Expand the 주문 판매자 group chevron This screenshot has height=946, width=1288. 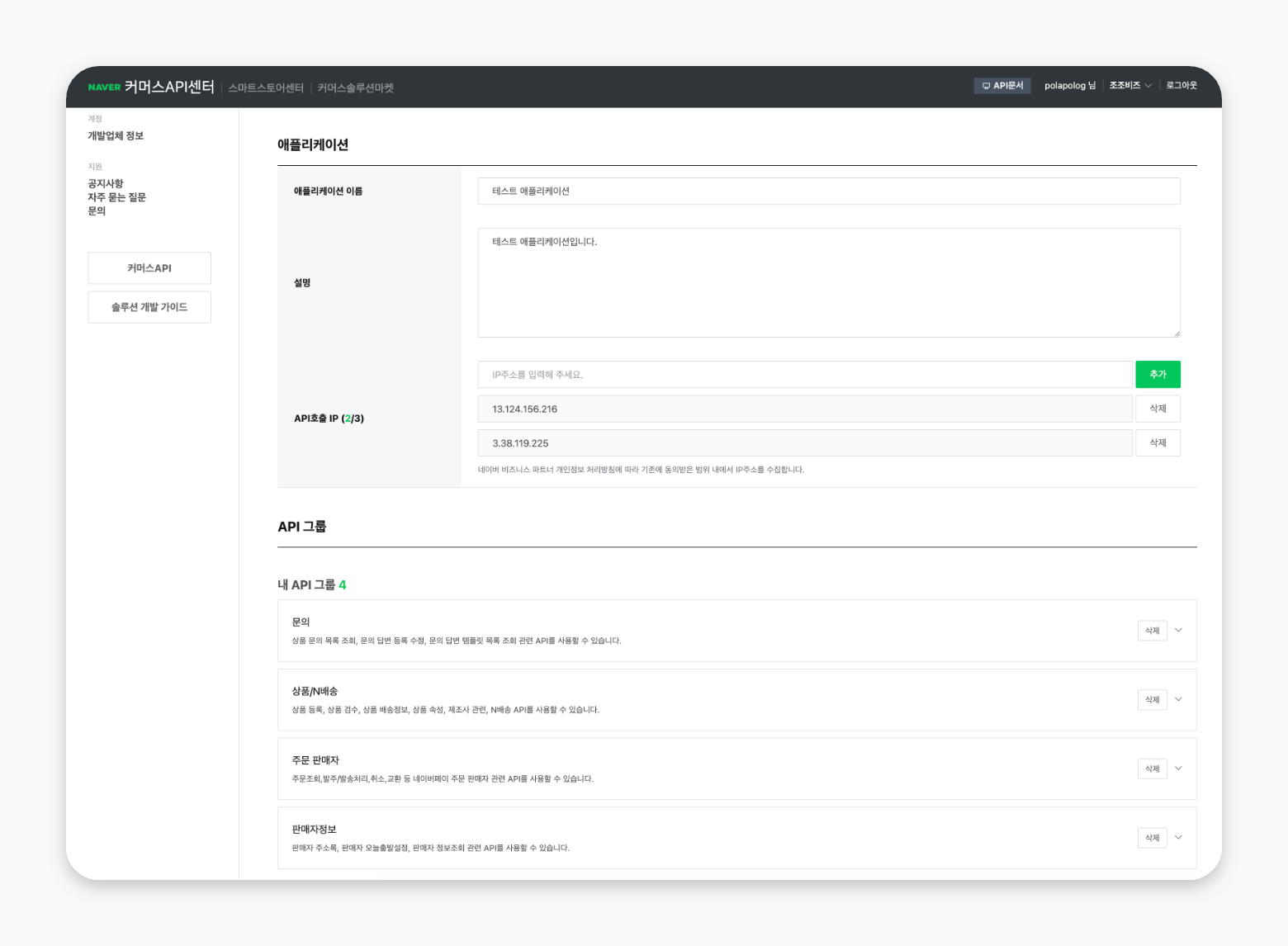[x=1179, y=769]
